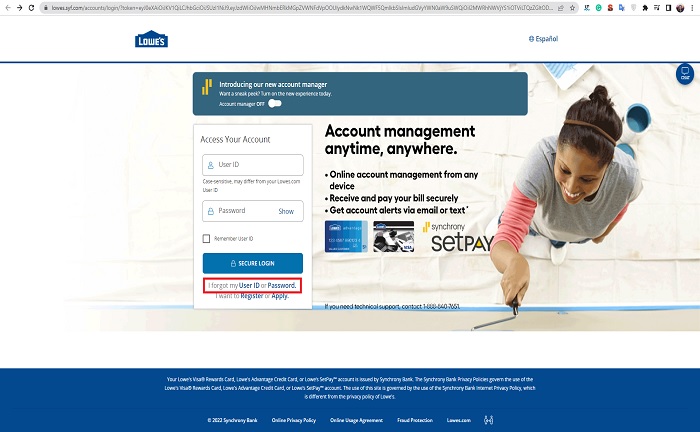This screenshot has width=700, height=432.
Task: Click the Lowe's Visa card image
Action: [x=393, y=236]
